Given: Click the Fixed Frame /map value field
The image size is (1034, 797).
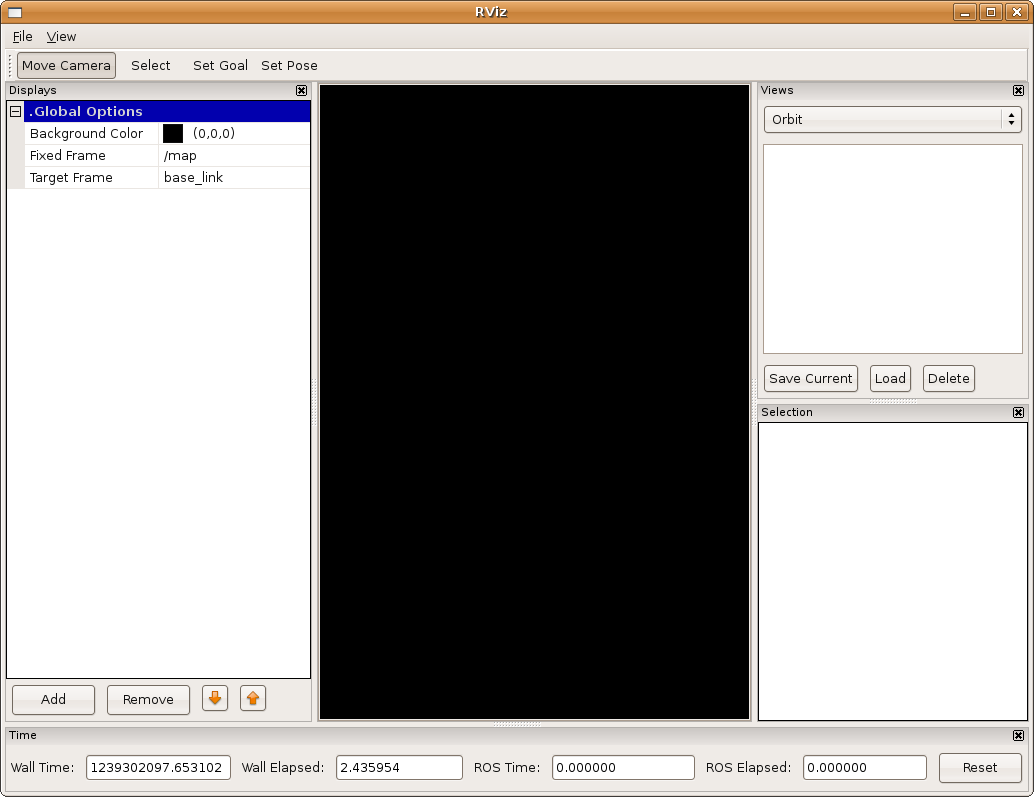Looking at the screenshot, I should (x=234, y=156).
